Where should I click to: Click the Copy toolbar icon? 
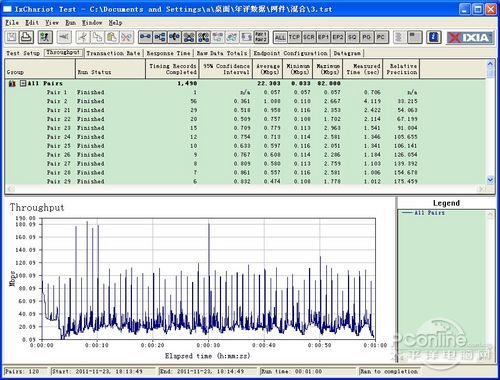click(x=97, y=37)
